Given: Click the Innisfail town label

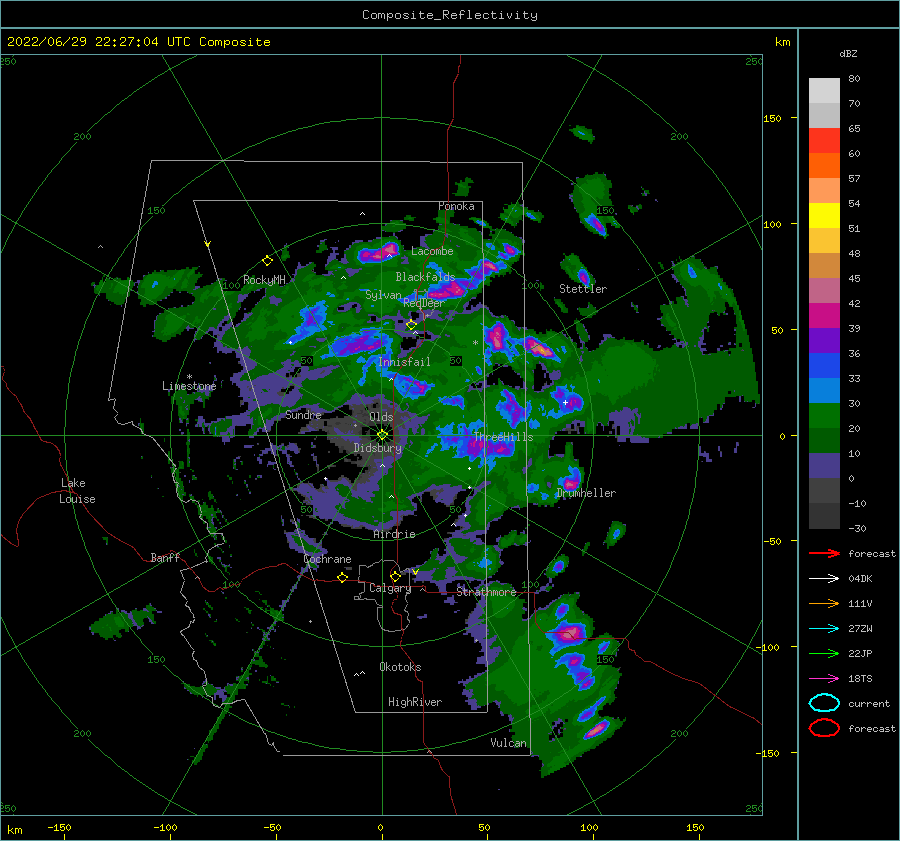Looking at the screenshot, I should [404, 362].
